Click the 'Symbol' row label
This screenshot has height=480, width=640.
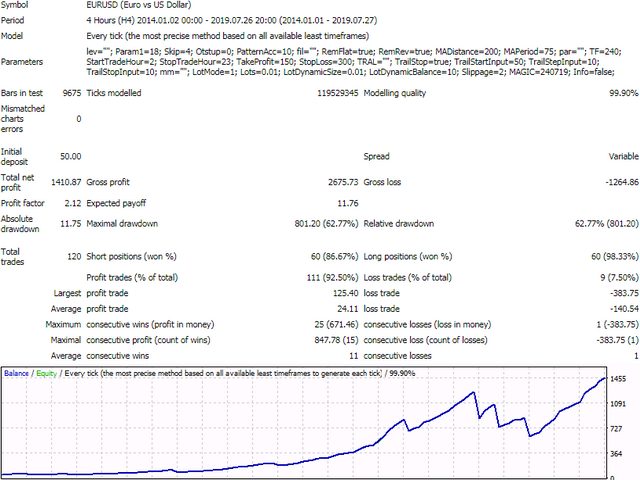14,5
